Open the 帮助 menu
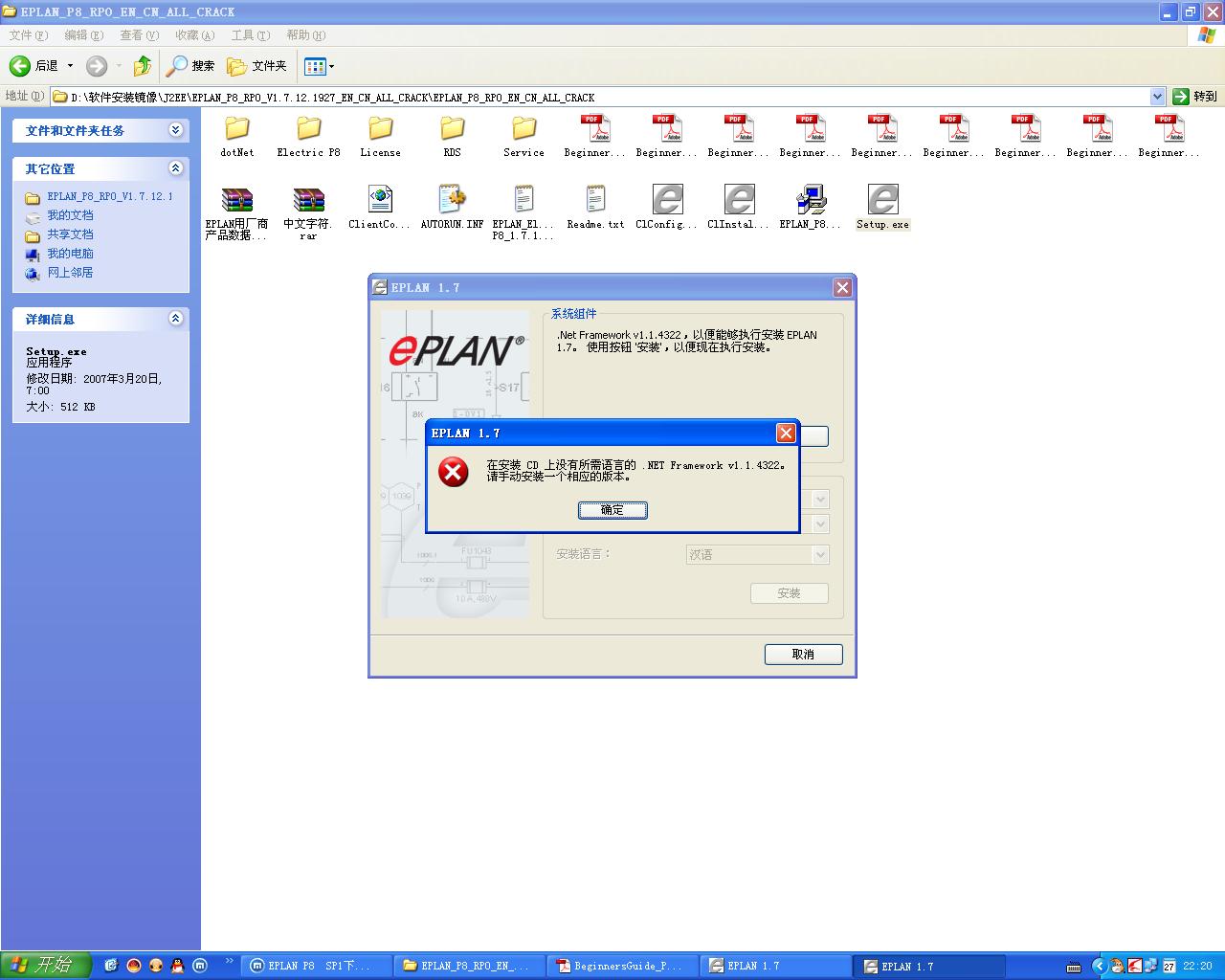 click(305, 35)
